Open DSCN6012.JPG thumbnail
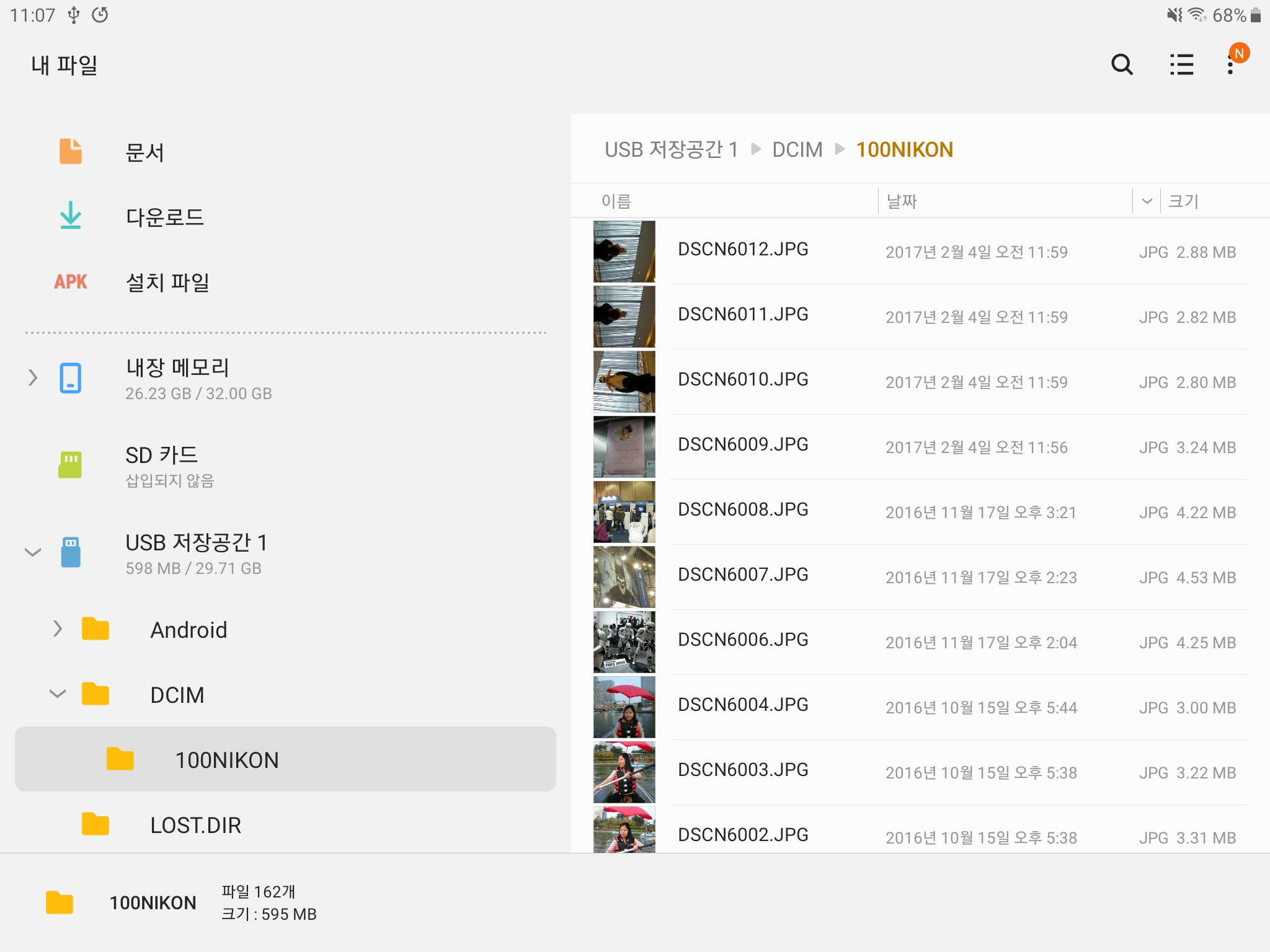This screenshot has height=952, width=1270. tap(624, 252)
